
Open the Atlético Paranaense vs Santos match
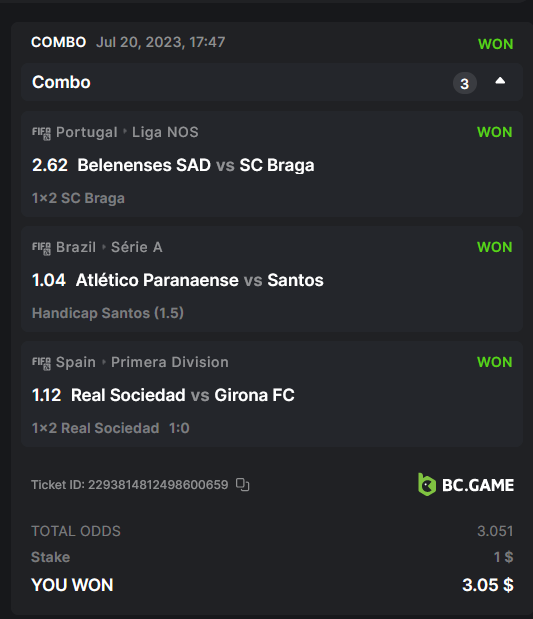point(200,280)
